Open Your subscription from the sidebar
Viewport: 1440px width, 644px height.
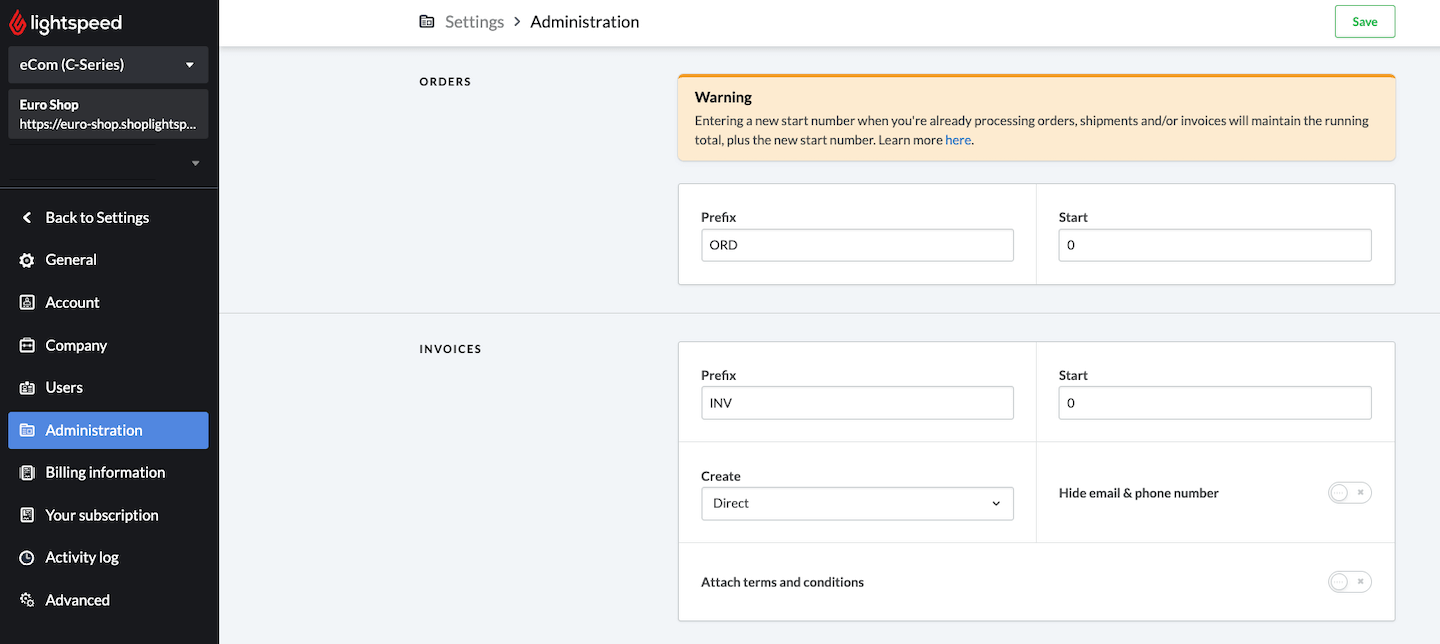[27, 515]
